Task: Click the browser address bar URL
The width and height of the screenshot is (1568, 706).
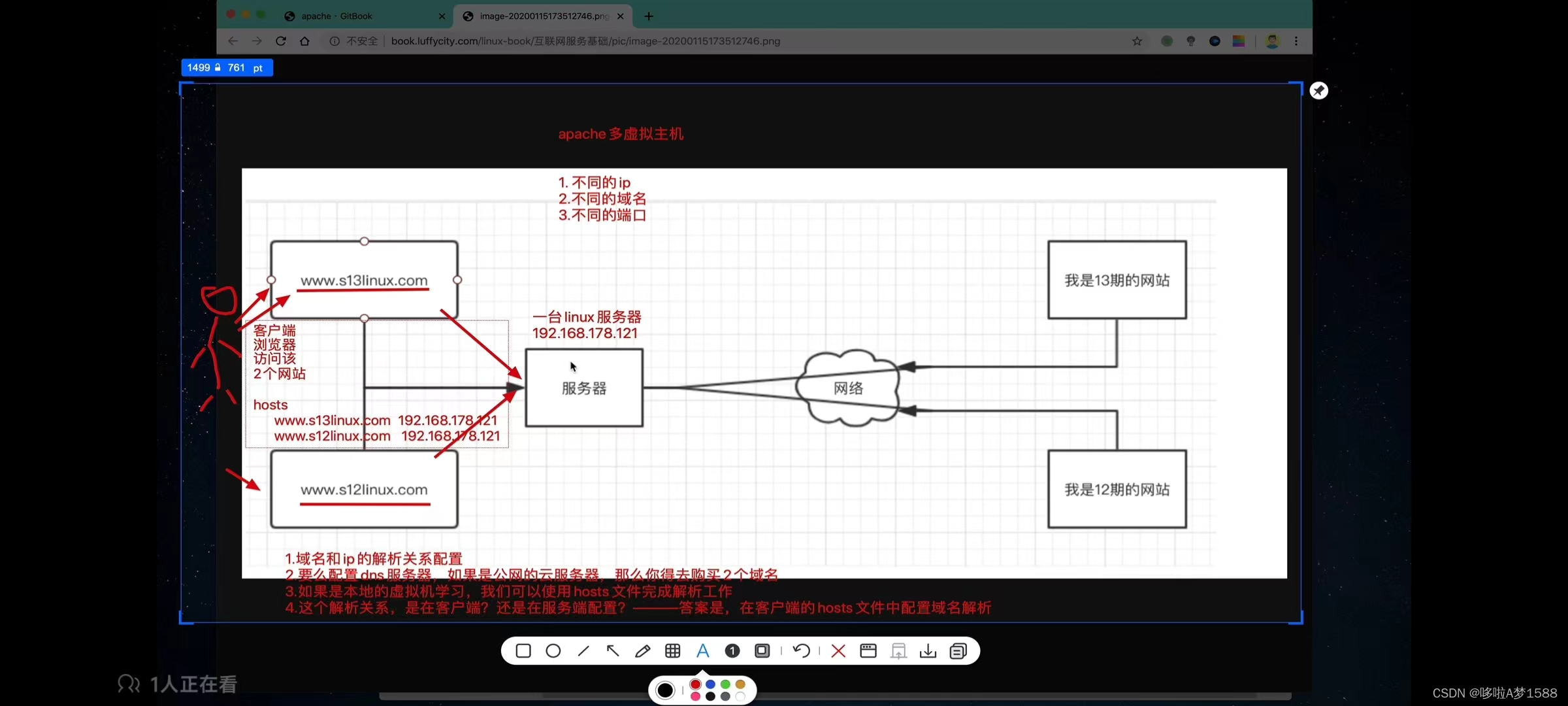Action: [x=585, y=41]
